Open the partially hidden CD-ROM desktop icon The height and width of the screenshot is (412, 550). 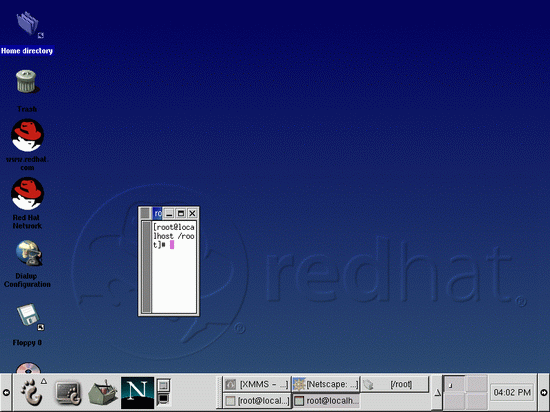coord(28,367)
